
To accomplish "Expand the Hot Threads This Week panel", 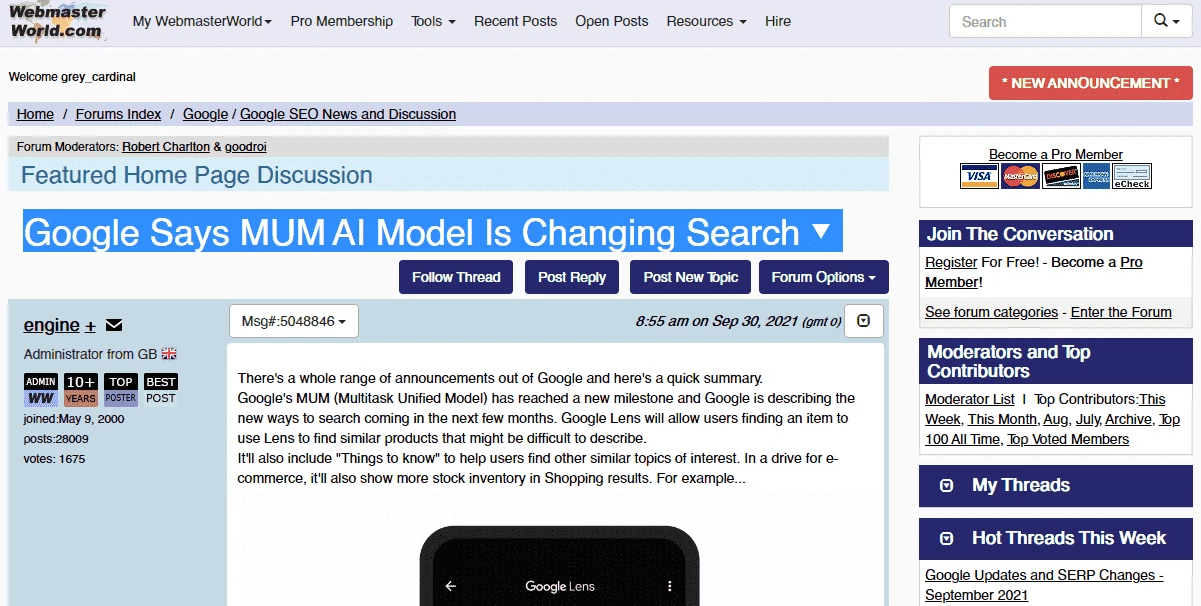I will (946, 539).
